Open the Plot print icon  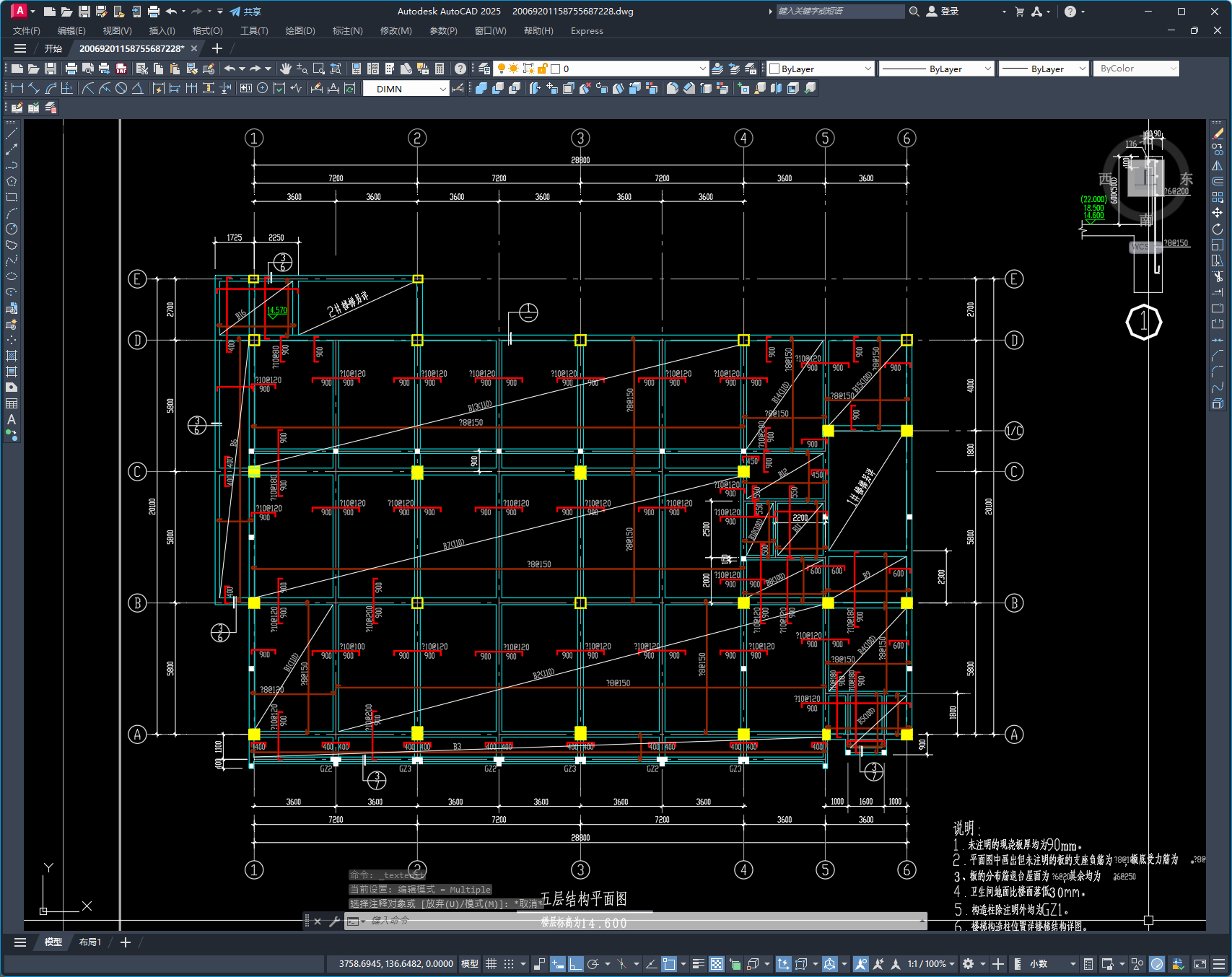71,69
